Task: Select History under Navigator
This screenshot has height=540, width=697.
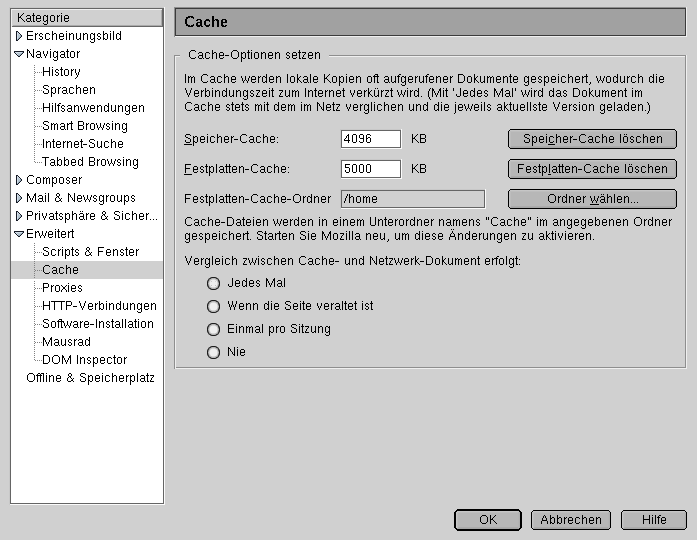Action: click(61, 72)
